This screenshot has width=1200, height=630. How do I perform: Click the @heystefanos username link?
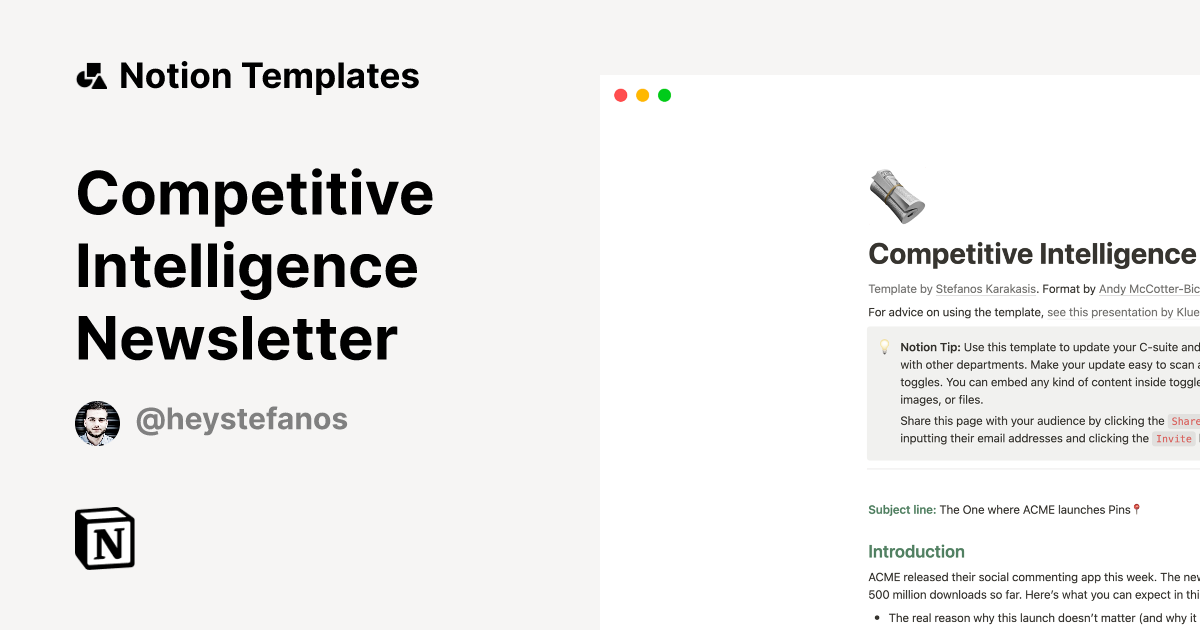[x=241, y=420]
